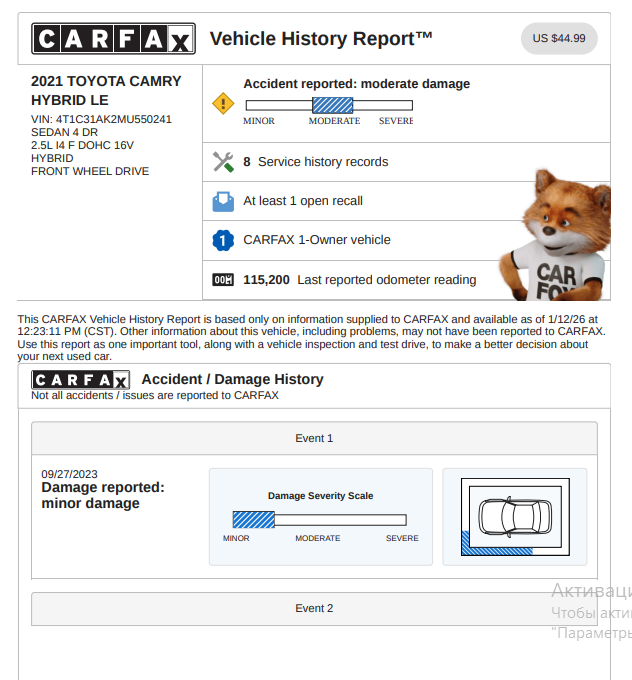Click the odometer reading icon
The image size is (632, 680).
coord(222,280)
